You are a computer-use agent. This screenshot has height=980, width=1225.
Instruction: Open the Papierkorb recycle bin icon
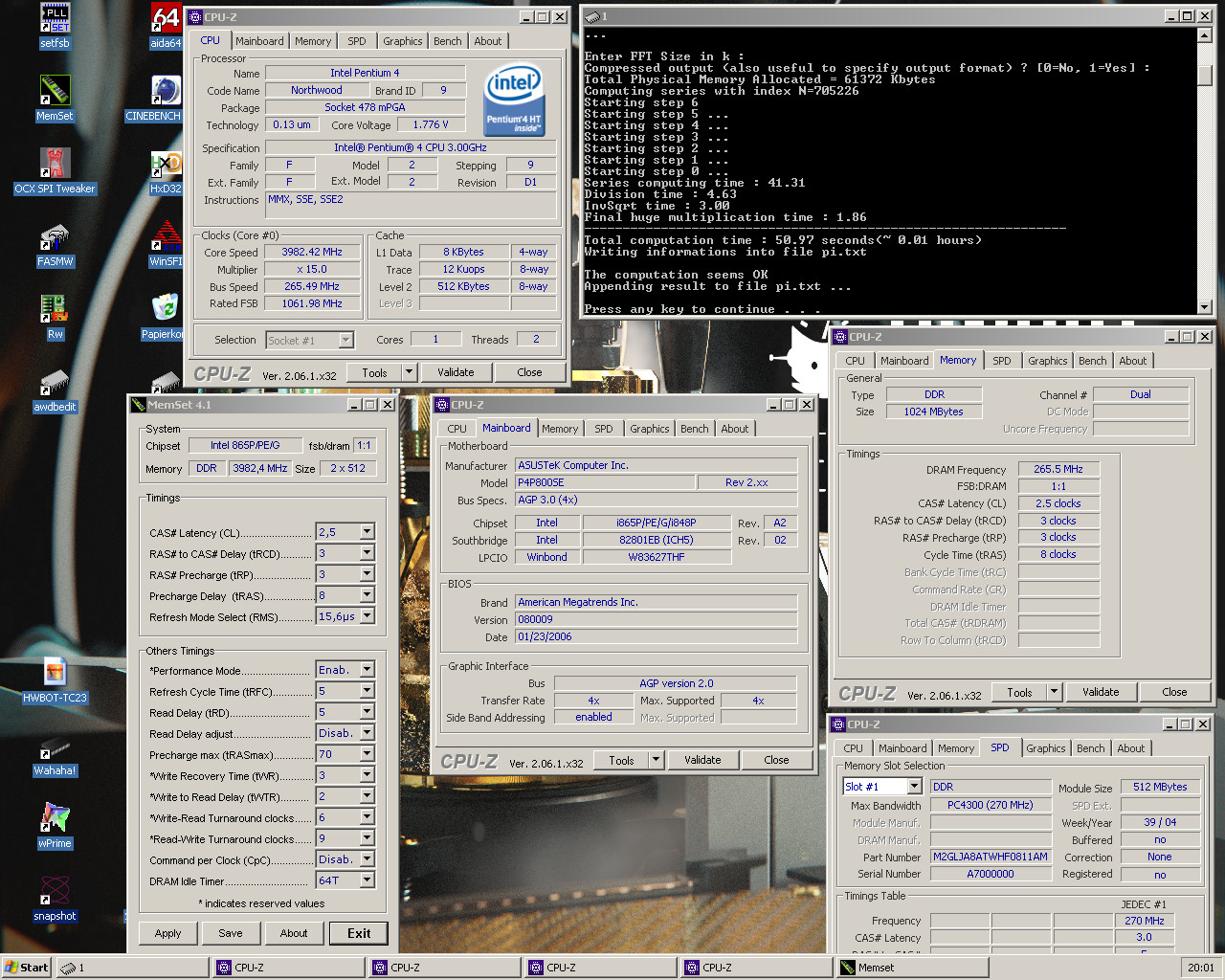[162, 316]
